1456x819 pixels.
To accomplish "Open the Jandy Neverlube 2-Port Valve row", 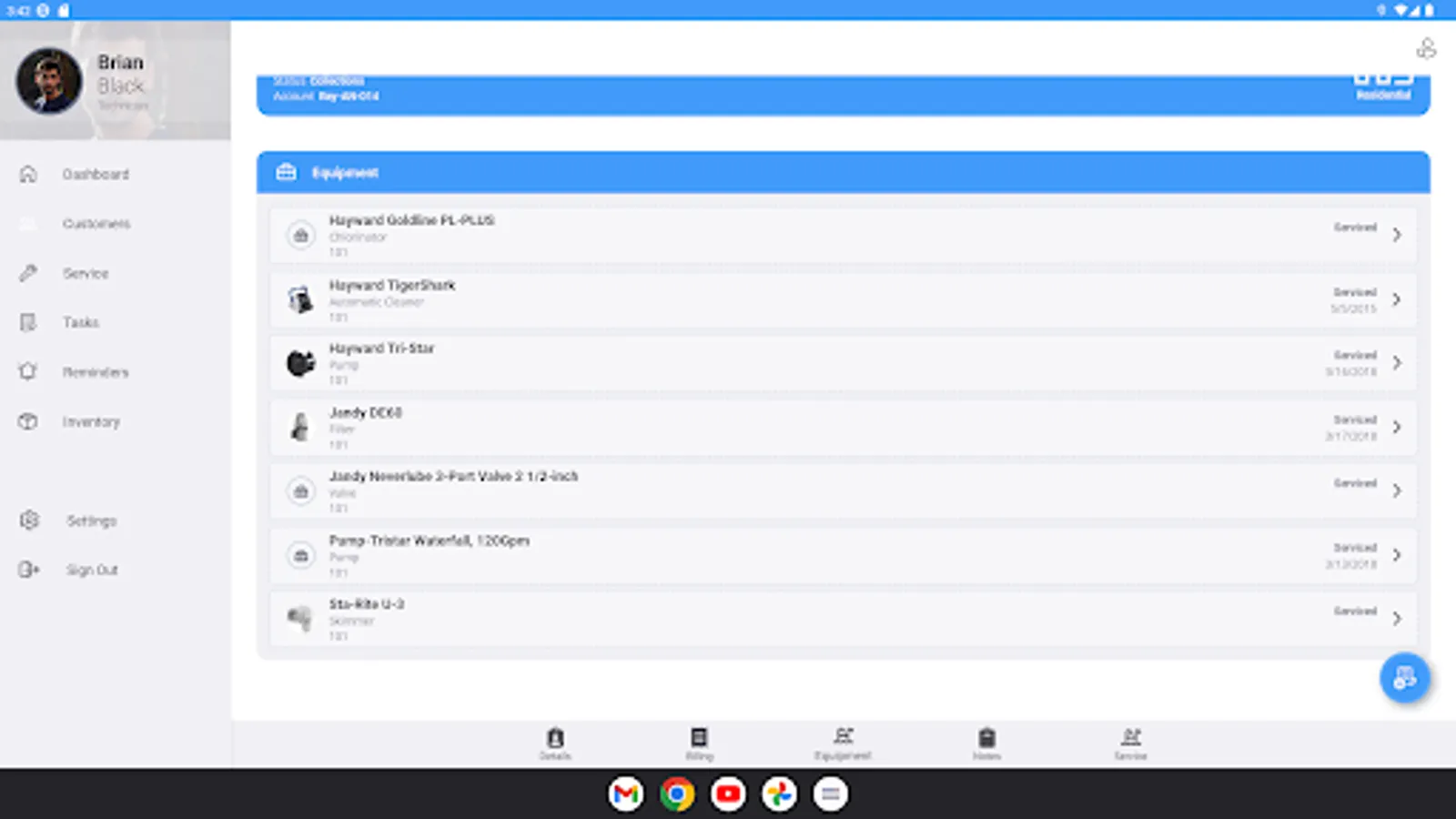I will tap(843, 491).
